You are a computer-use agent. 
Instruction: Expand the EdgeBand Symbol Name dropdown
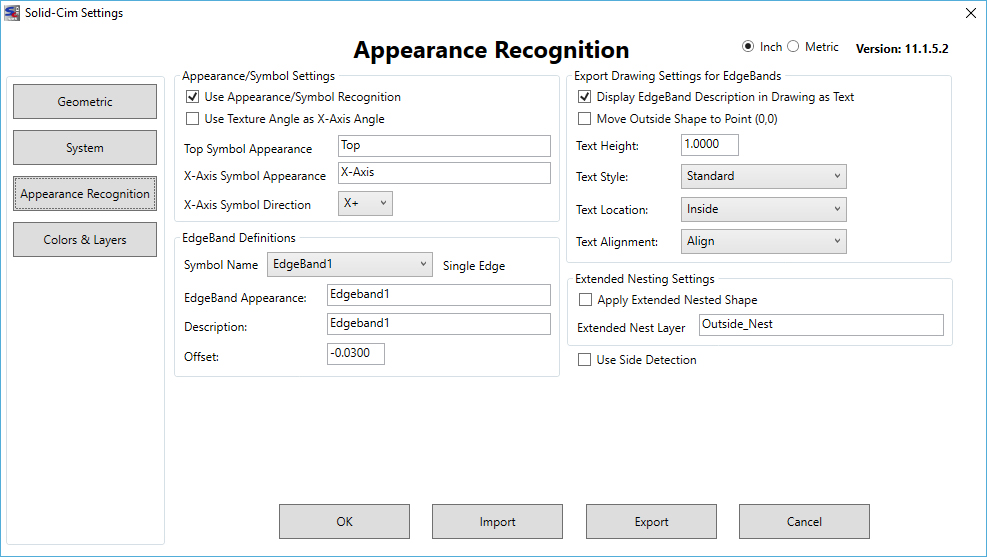[x=349, y=265]
